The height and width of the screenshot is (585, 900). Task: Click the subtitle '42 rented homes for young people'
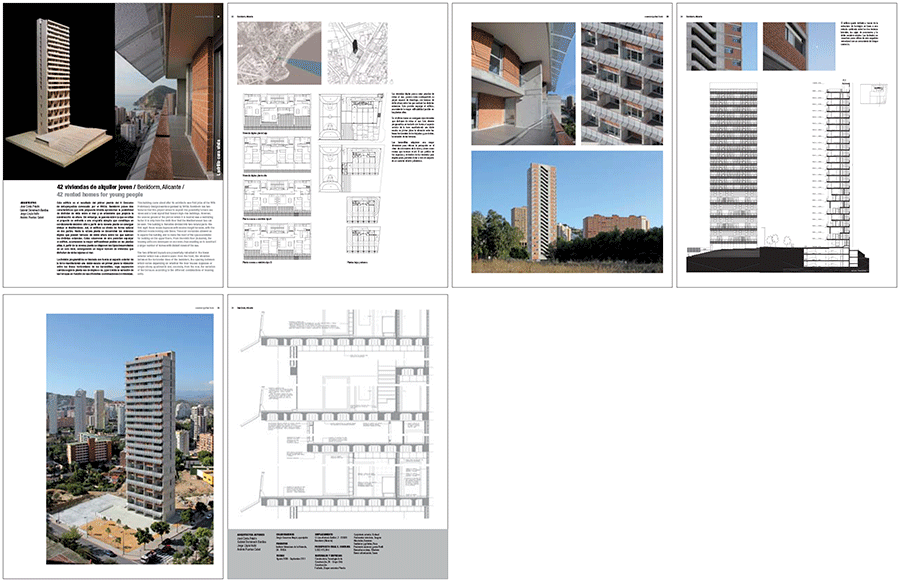tap(99, 195)
